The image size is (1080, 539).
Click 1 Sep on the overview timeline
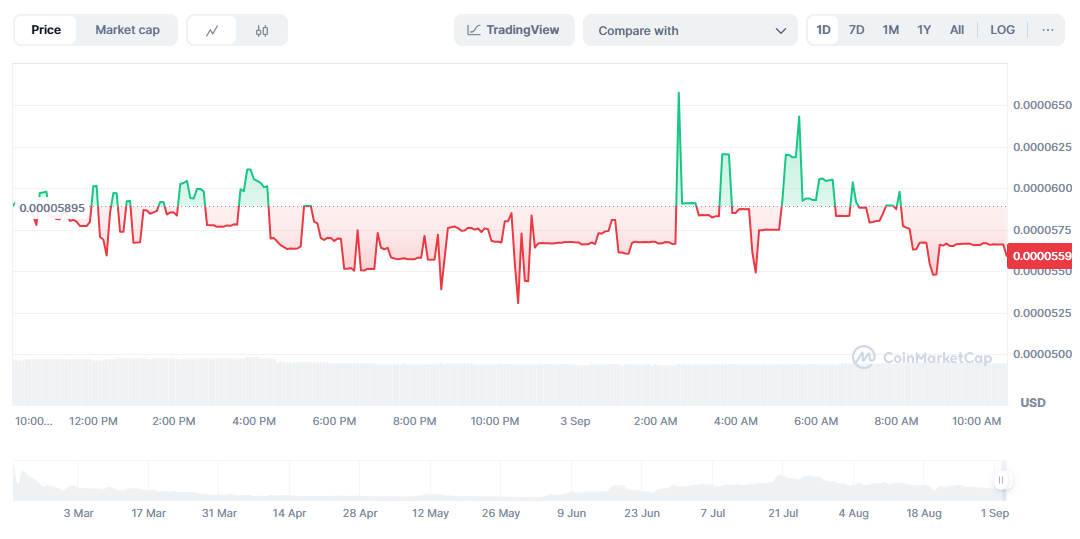coord(994,514)
